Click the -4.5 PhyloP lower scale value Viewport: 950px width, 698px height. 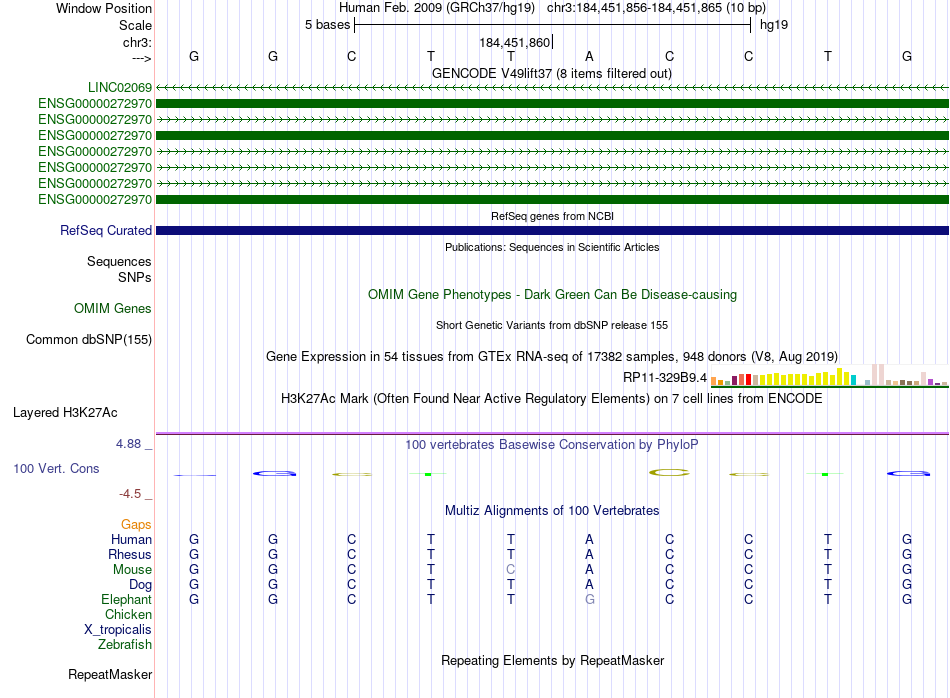tap(130, 494)
